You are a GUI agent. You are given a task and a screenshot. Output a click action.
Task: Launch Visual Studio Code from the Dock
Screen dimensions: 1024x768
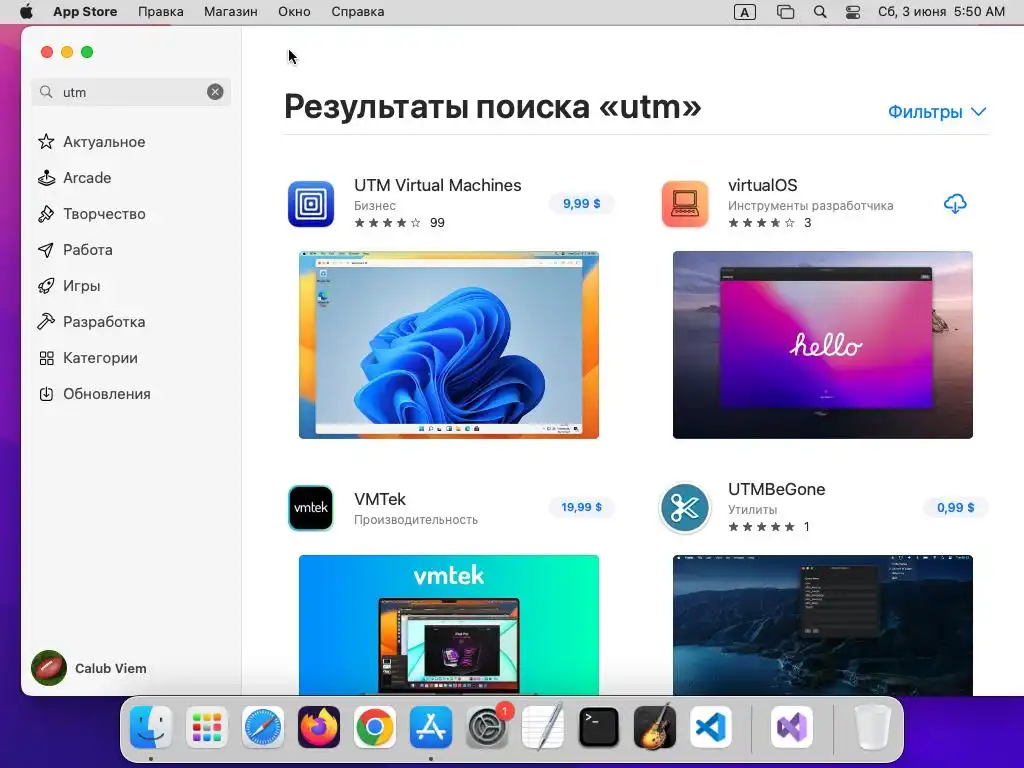click(x=711, y=727)
